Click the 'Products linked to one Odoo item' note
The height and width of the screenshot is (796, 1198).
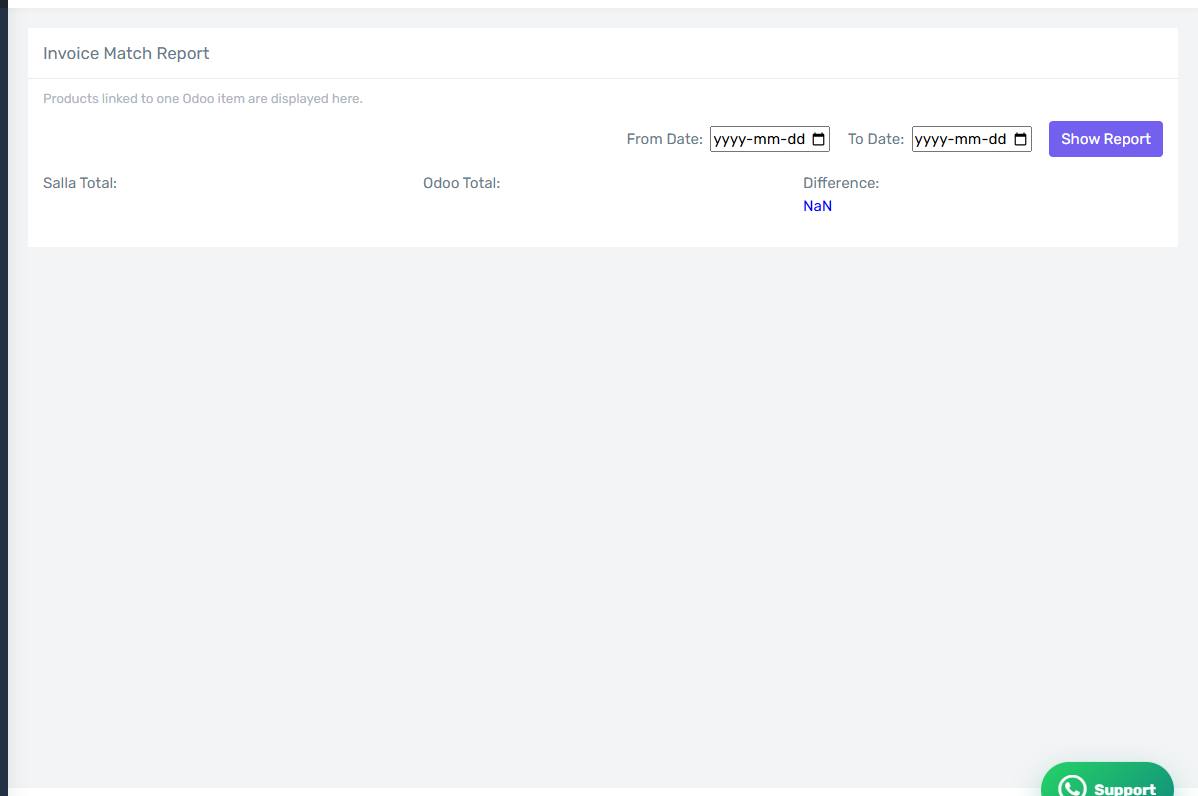202,99
